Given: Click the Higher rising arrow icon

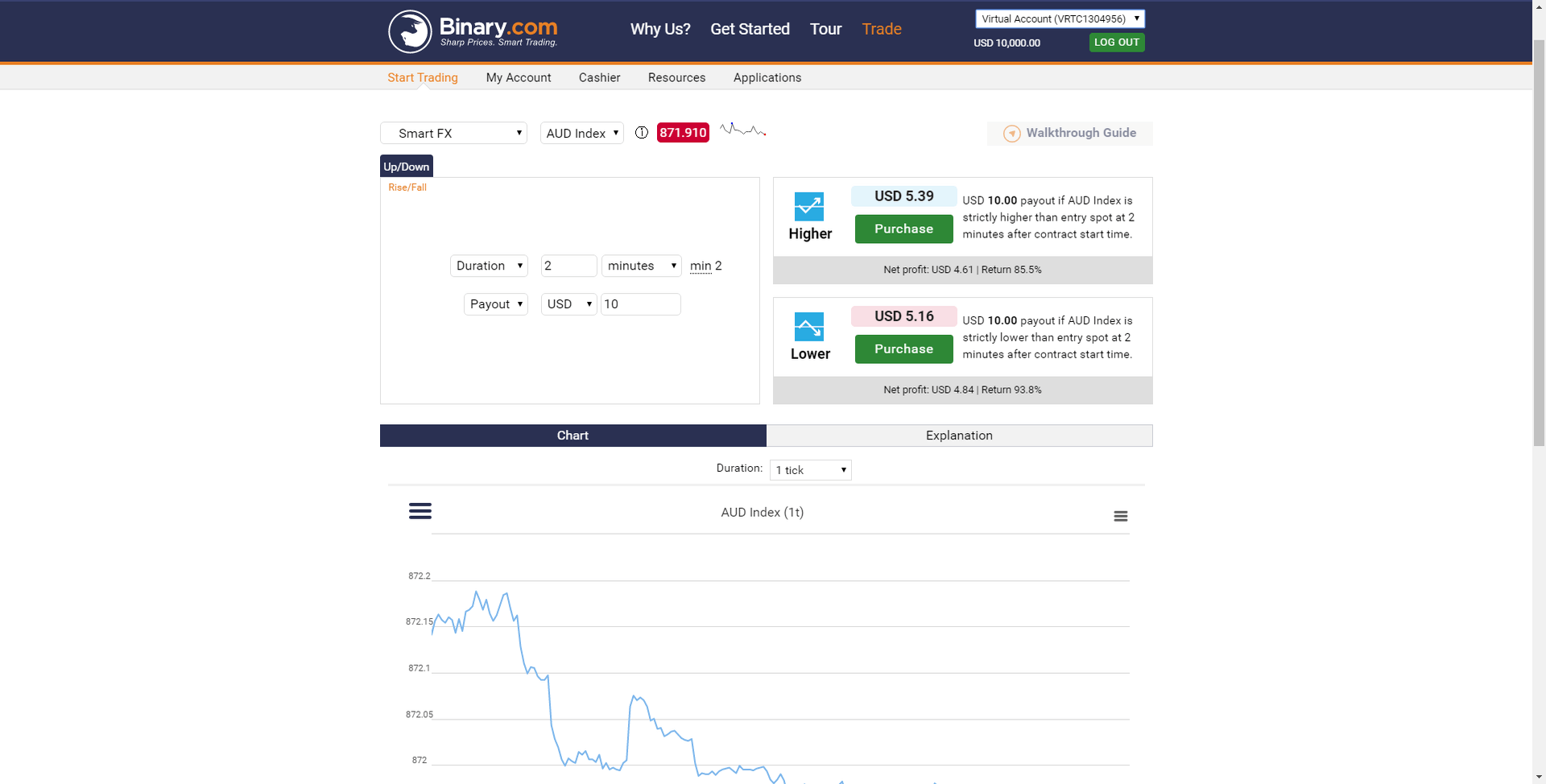Looking at the screenshot, I should [x=809, y=206].
